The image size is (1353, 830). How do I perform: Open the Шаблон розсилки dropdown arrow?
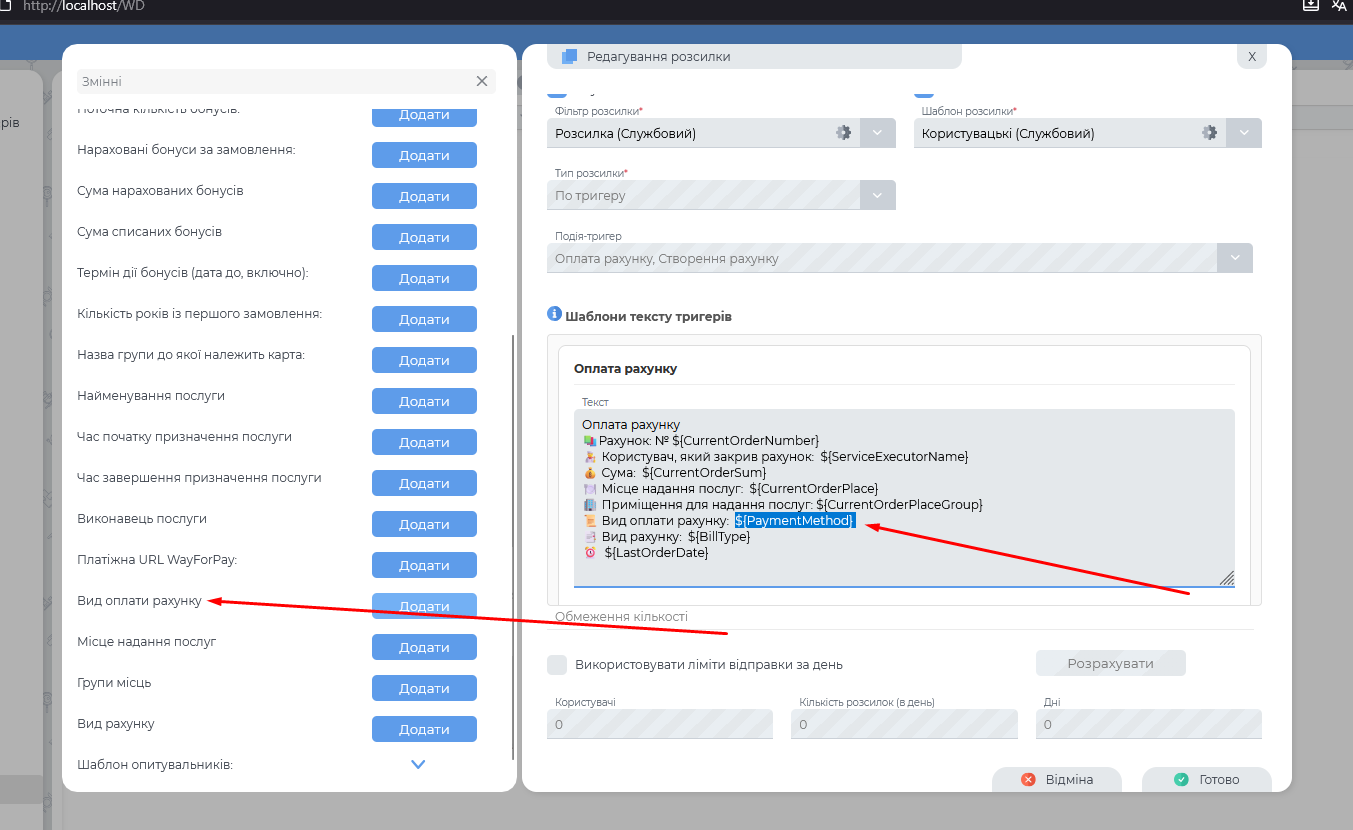(1244, 133)
